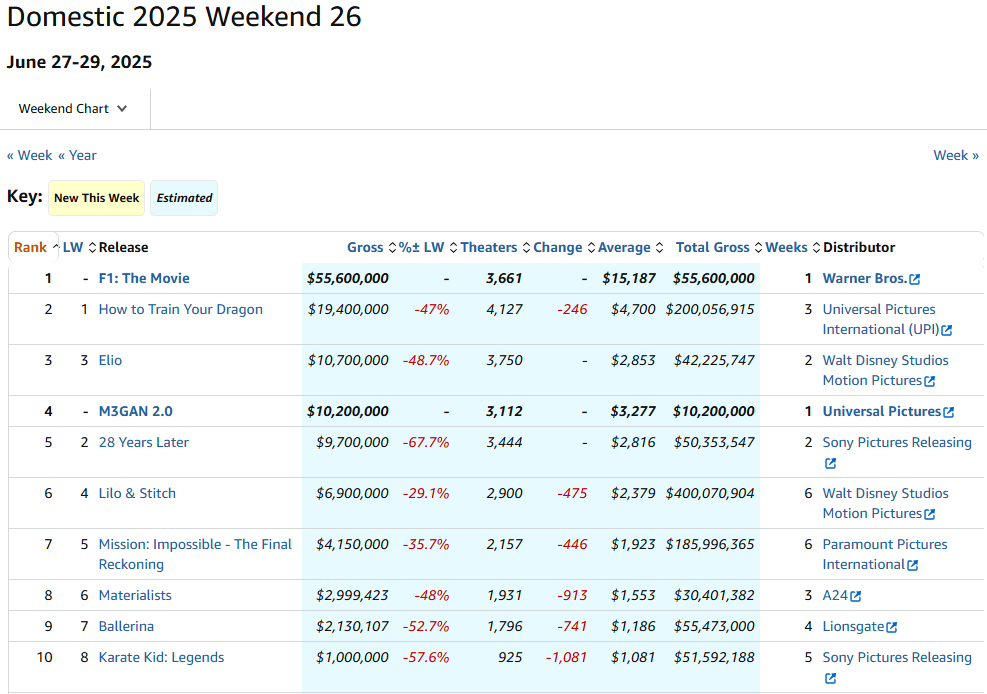The height and width of the screenshot is (694, 987).
Task: Open external link icon next to A24
Action: (x=855, y=596)
